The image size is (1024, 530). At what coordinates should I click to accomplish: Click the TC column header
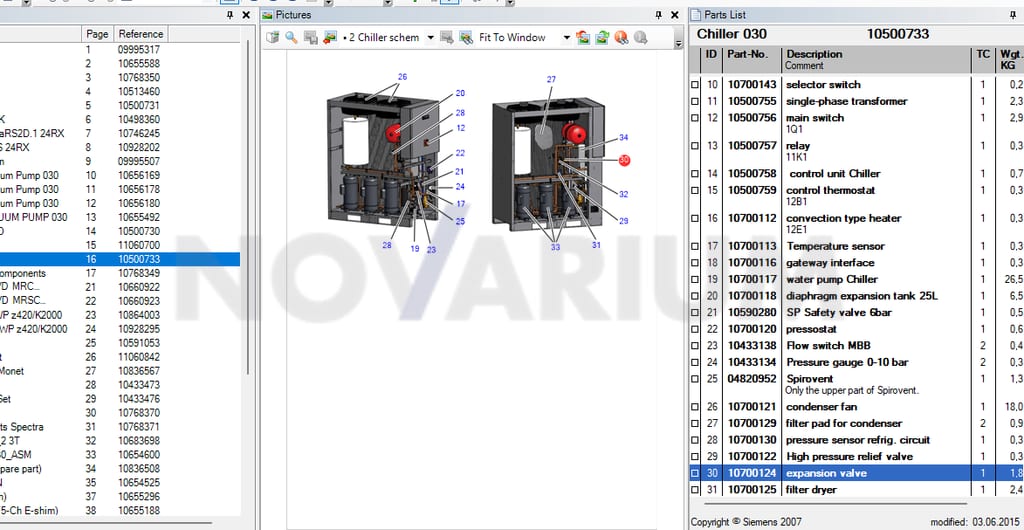(983, 60)
